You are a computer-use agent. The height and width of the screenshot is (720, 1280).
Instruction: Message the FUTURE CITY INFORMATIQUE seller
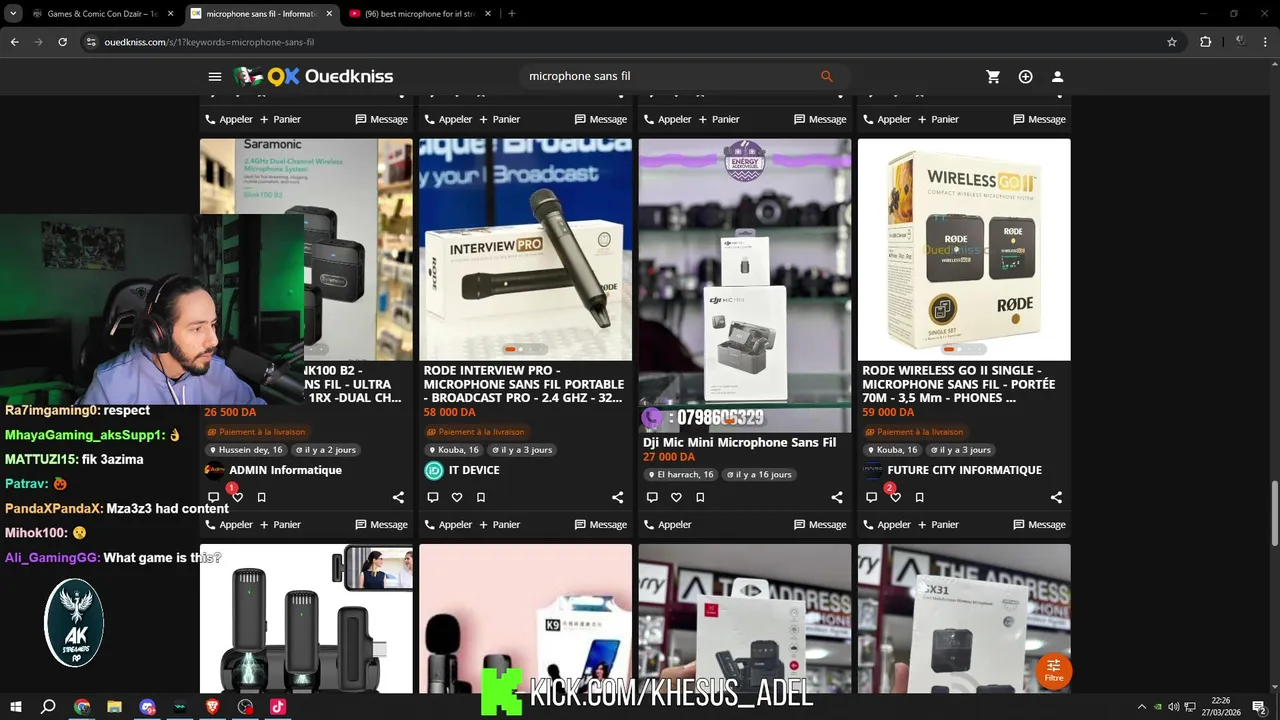point(1040,524)
